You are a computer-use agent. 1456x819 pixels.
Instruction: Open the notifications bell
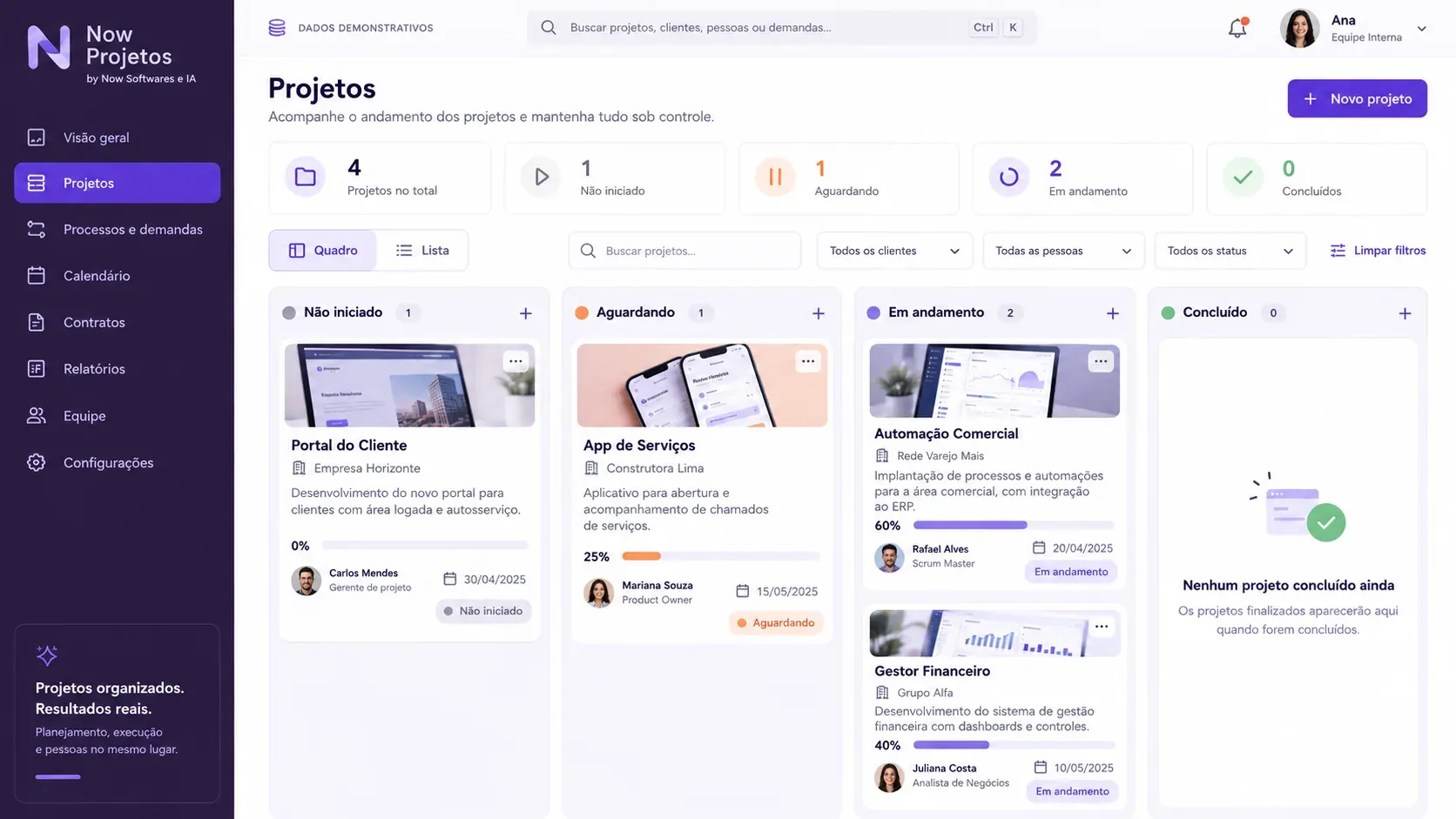coord(1237,28)
